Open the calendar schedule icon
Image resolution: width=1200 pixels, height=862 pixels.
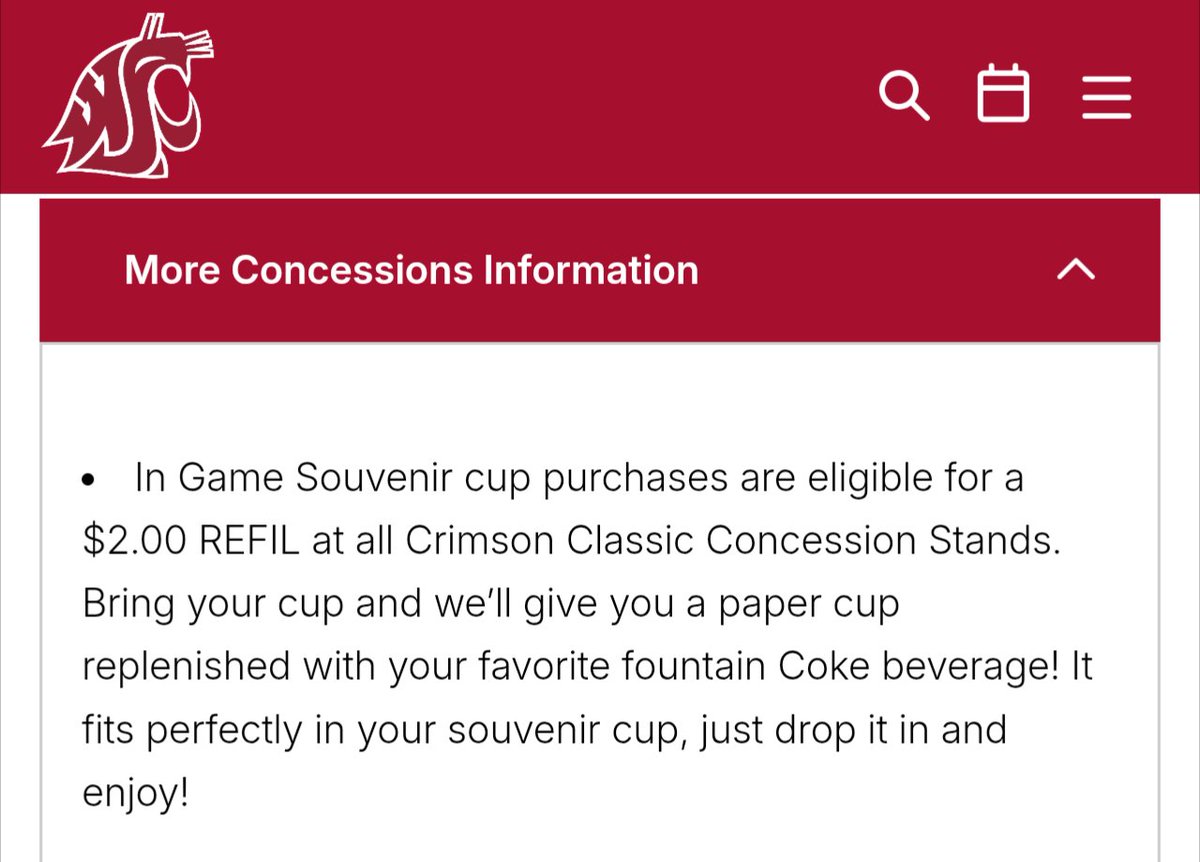coord(1003,94)
